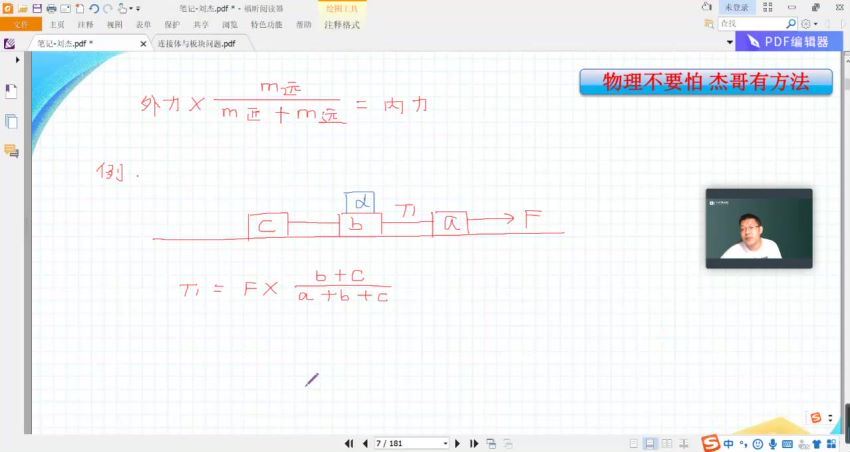Toggle Sogou Chinese/English input mode
This screenshot has width=850, height=452.
coord(728,443)
